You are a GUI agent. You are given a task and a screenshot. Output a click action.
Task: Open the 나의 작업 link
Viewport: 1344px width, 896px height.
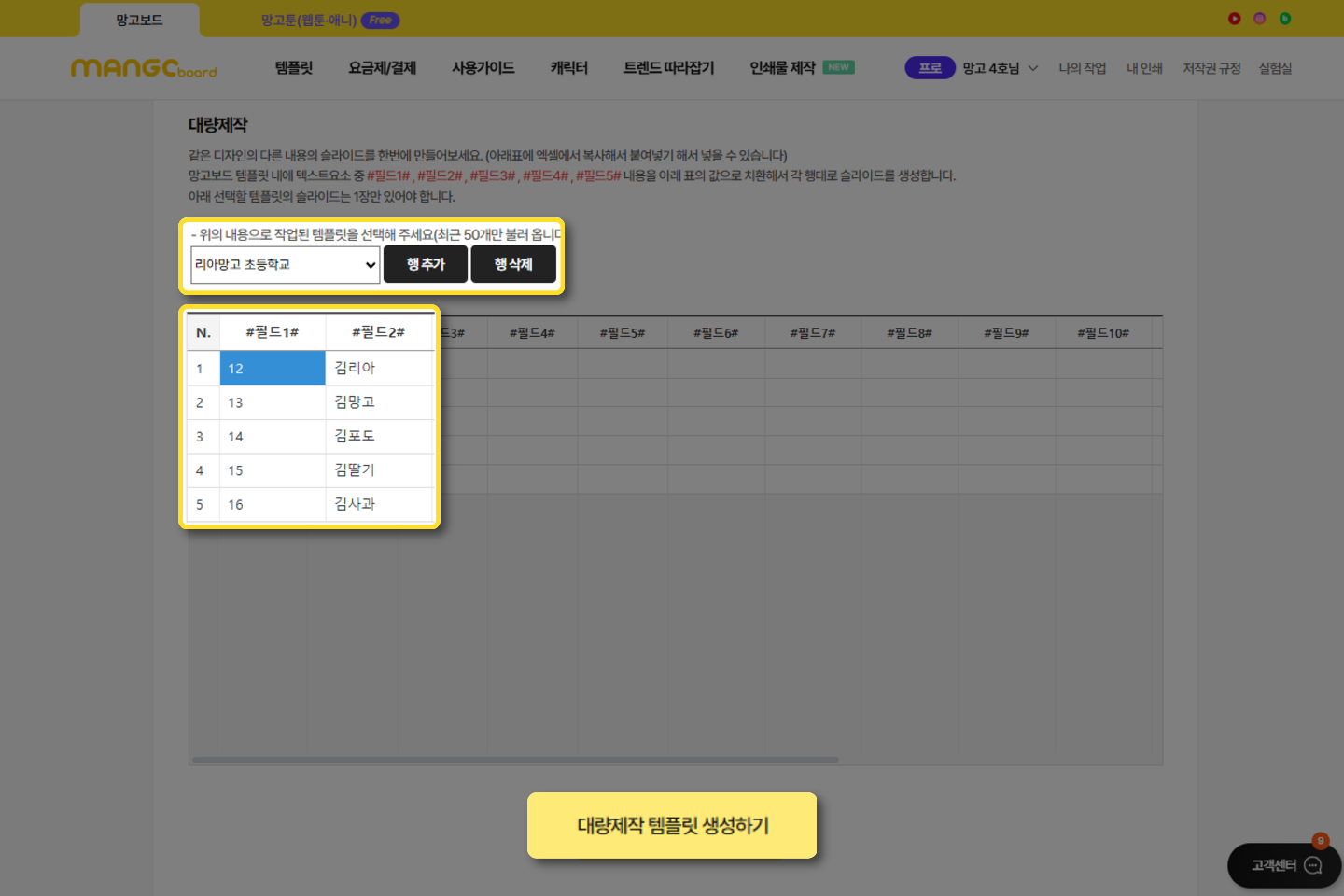tap(1082, 68)
